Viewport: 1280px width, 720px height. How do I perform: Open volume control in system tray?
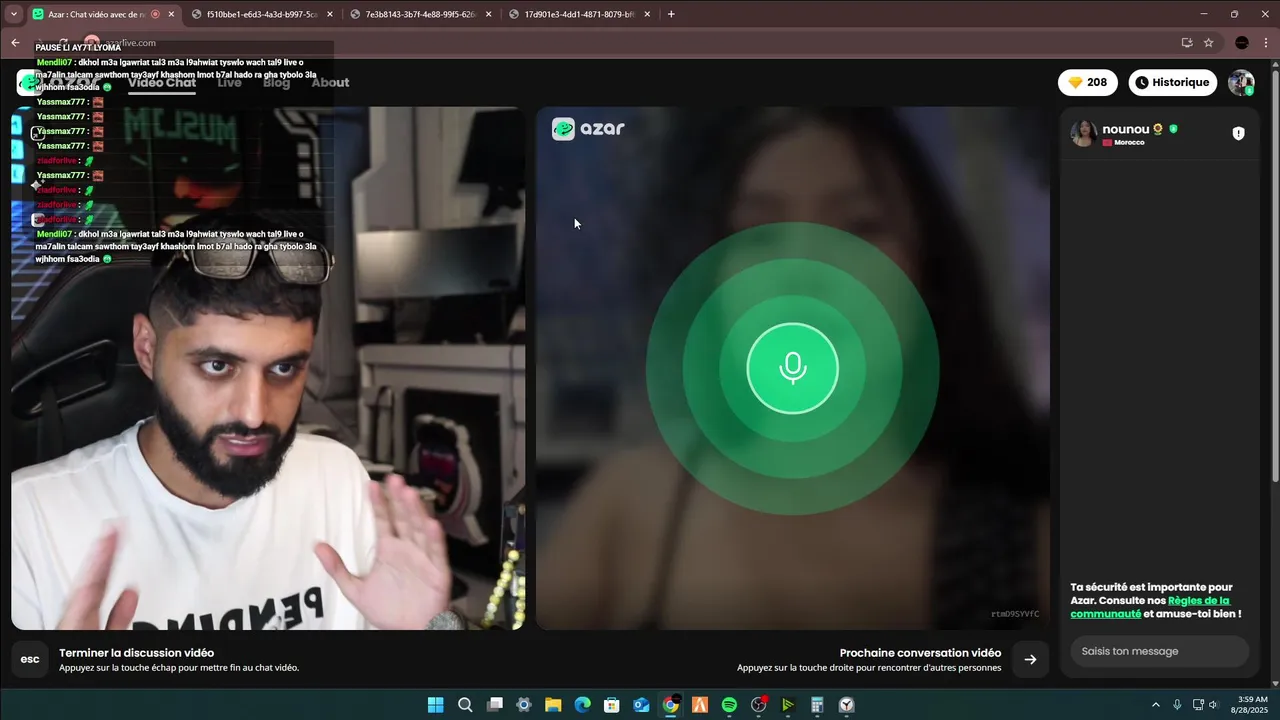1213,705
